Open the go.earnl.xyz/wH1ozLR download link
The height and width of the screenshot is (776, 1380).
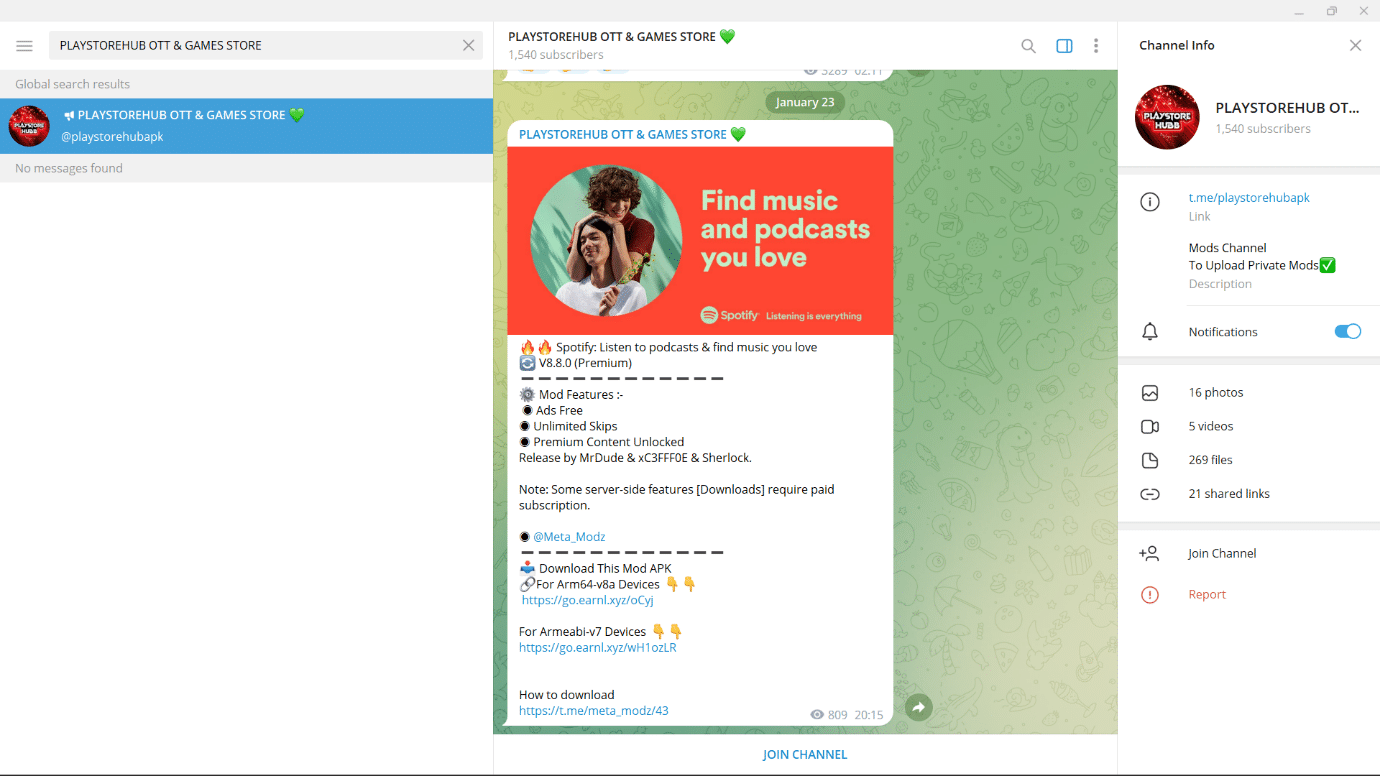coord(598,647)
